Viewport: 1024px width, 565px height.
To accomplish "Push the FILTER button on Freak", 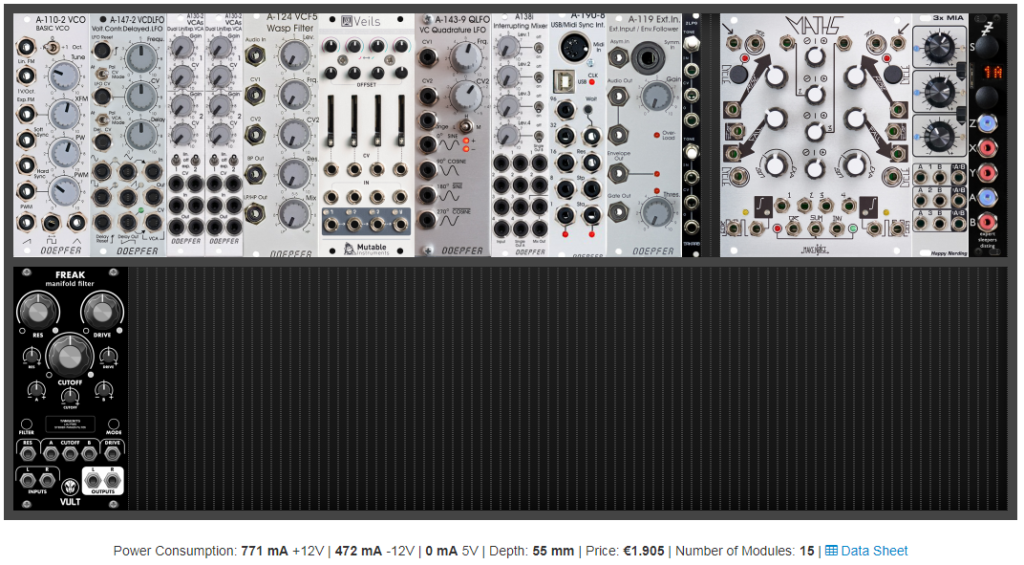I will coord(26,425).
